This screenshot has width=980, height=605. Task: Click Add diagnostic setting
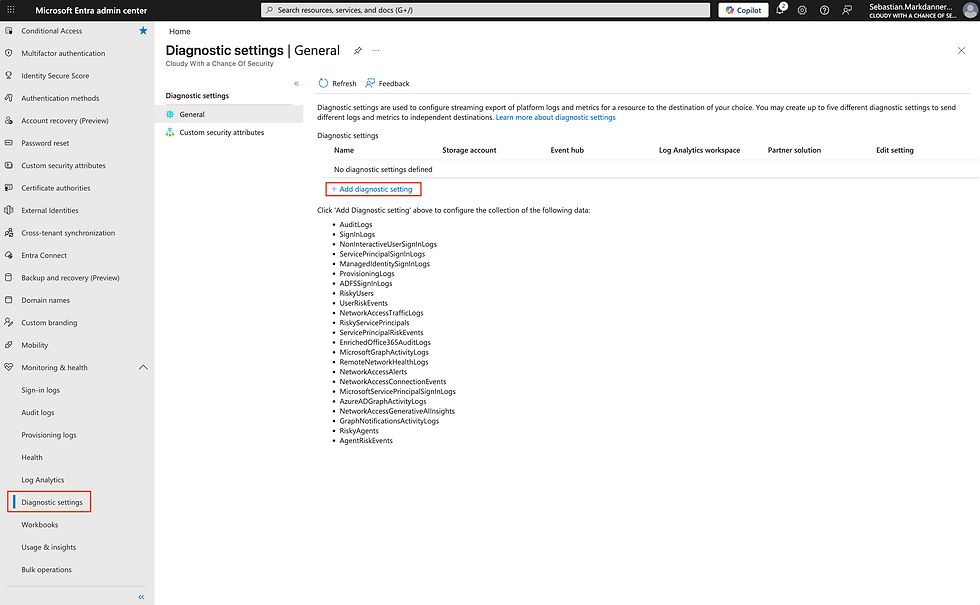pos(372,189)
